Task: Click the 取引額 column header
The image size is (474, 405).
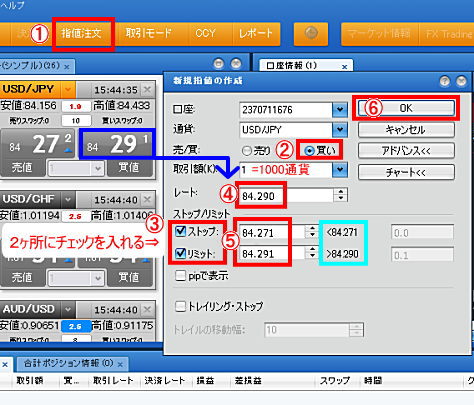Action: click(x=30, y=381)
